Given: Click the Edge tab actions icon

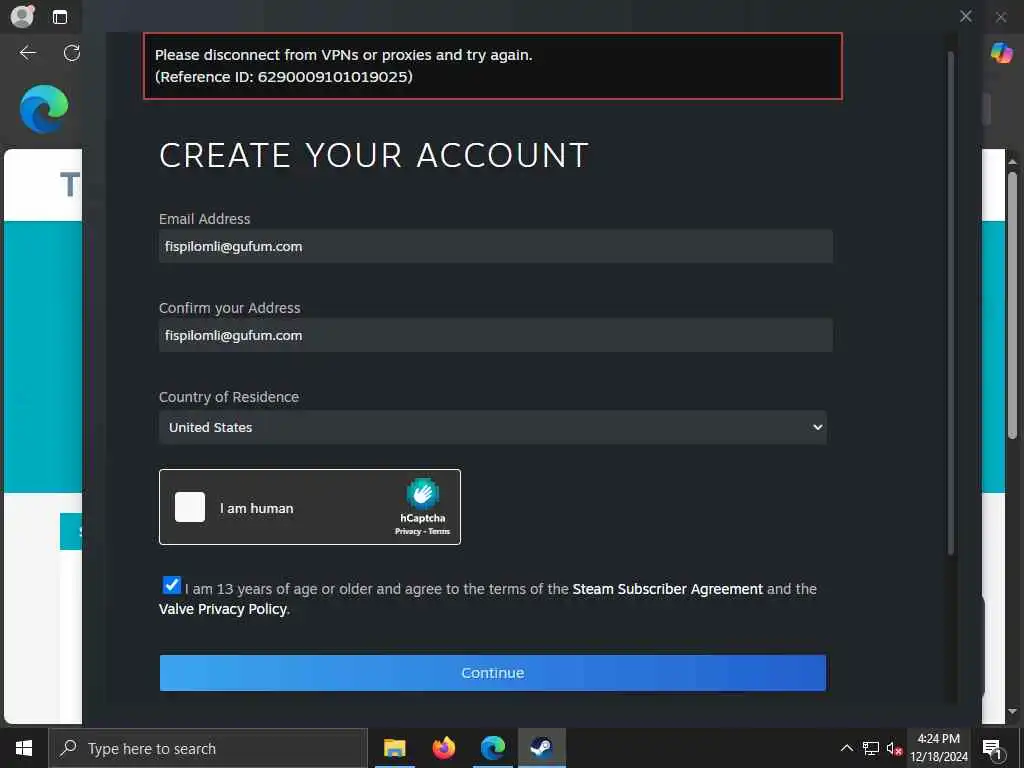Looking at the screenshot, I should click(x=59, y=17).
